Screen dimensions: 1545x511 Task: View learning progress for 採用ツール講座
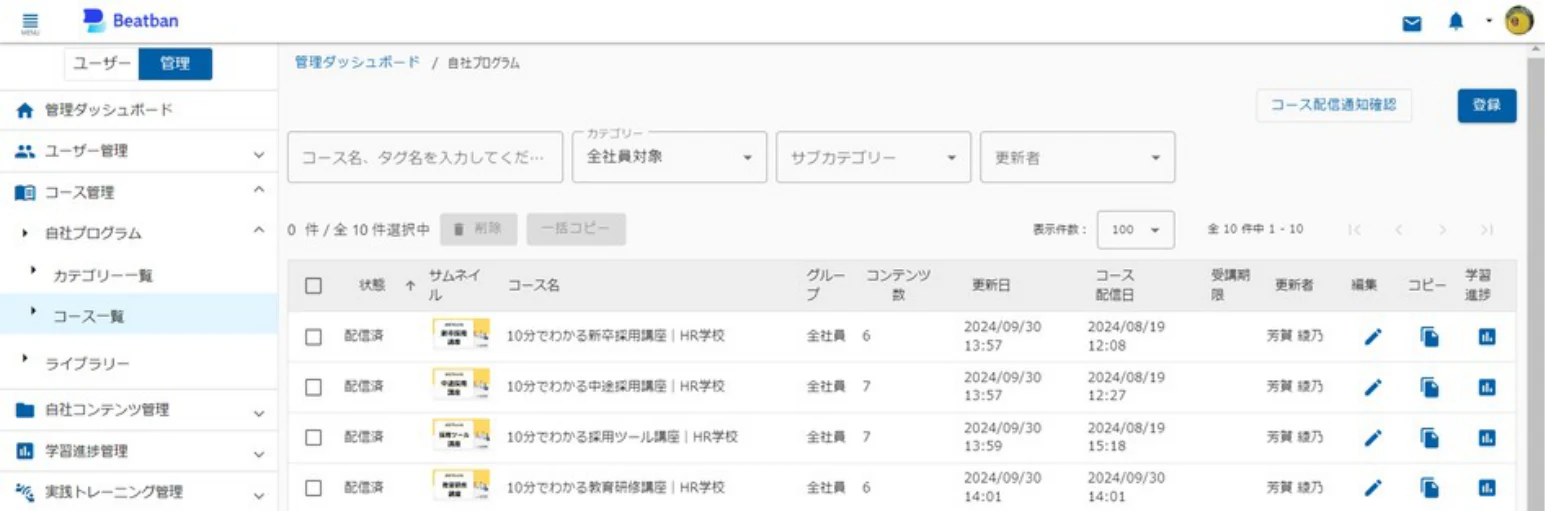1487,437
